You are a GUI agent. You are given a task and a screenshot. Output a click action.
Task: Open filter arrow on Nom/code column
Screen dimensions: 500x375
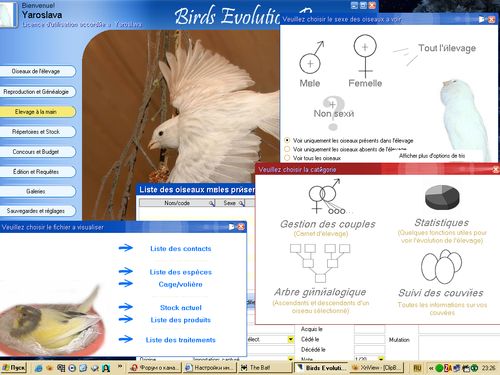coord(212,203)
